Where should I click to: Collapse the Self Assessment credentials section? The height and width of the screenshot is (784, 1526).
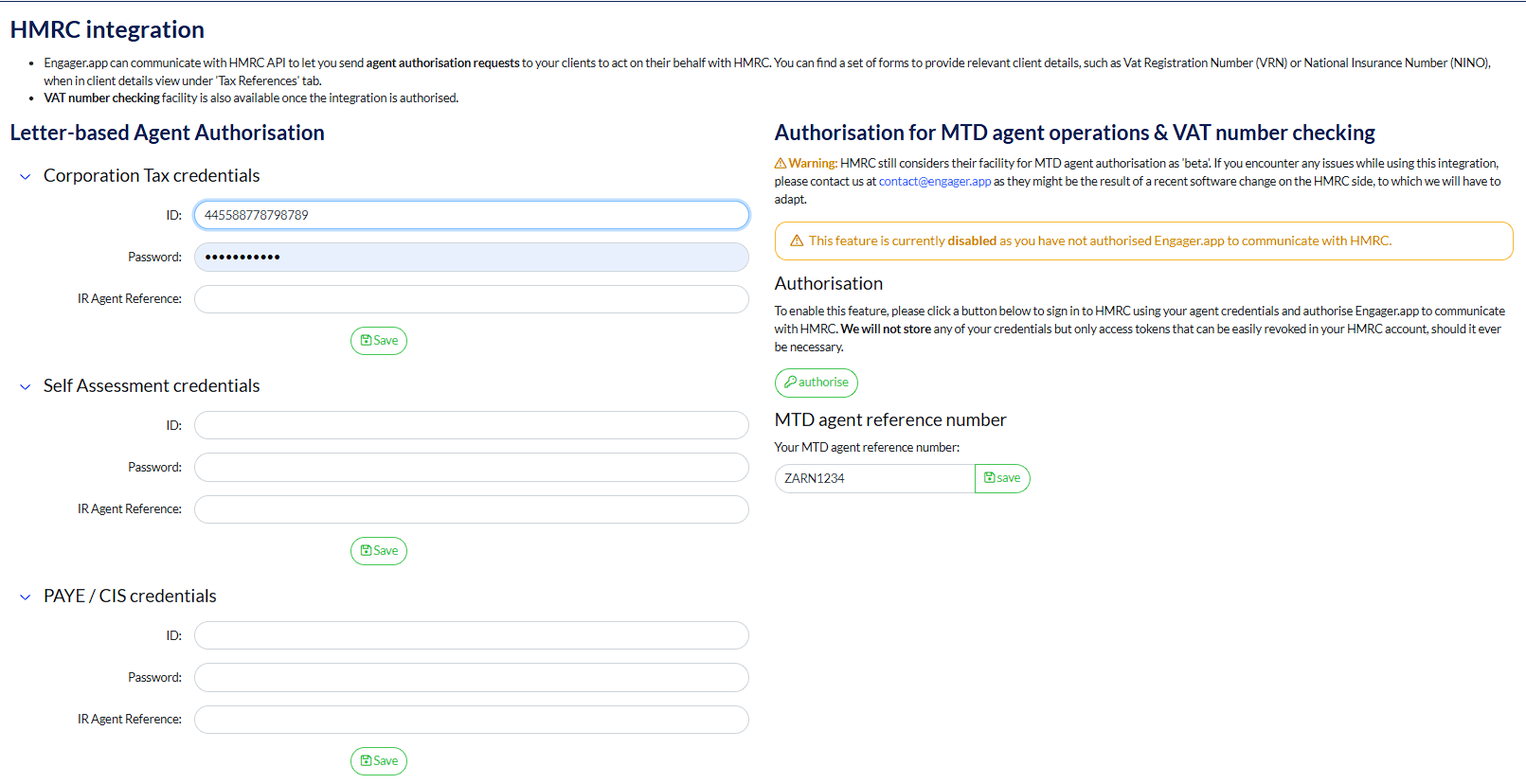[26, 387]
